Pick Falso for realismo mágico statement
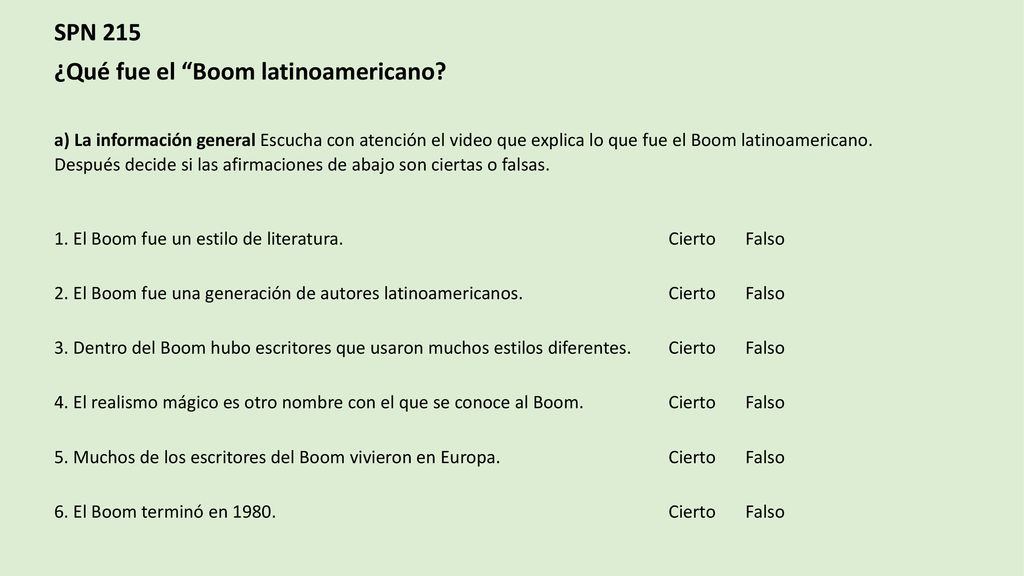This screenshot has width=1024, height=576. tap(765, 402)
